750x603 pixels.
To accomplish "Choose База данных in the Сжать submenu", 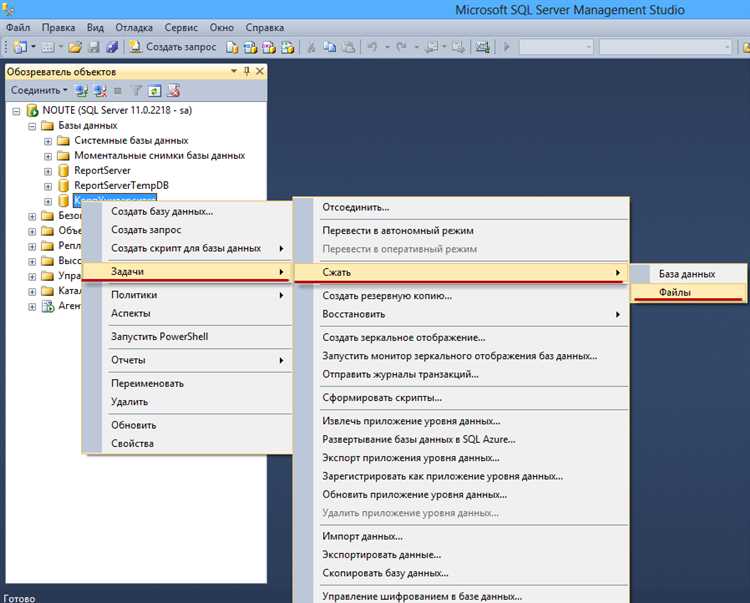I will [687, 273].
